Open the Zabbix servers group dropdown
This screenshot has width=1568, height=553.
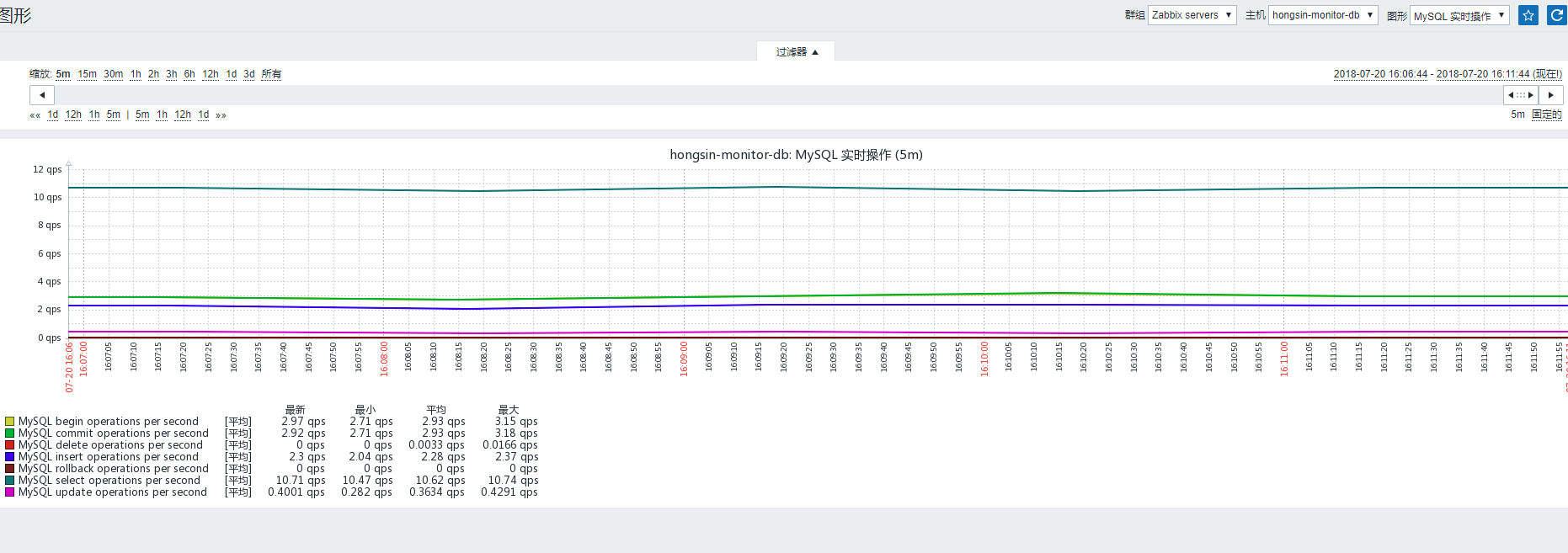[1191, 15]
